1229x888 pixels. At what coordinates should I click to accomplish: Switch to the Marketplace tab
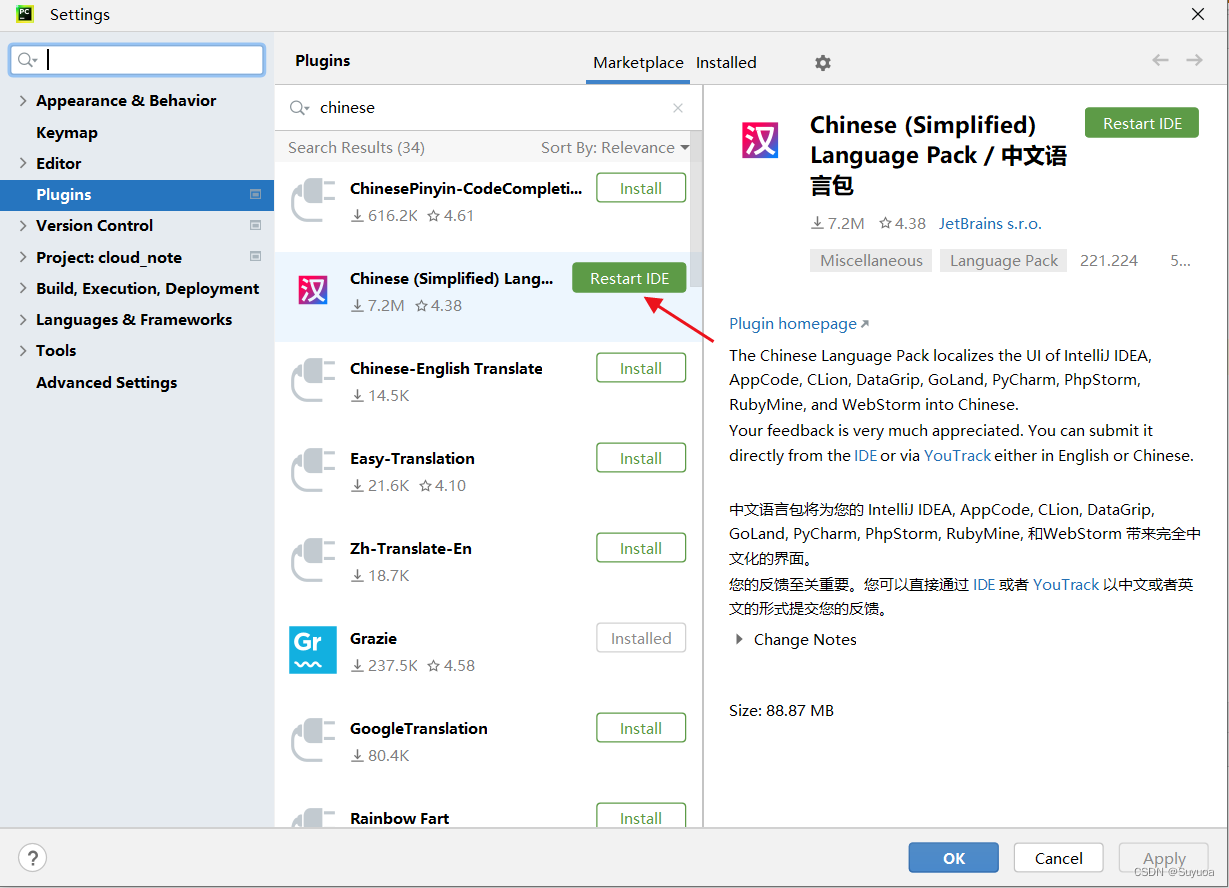638,62
